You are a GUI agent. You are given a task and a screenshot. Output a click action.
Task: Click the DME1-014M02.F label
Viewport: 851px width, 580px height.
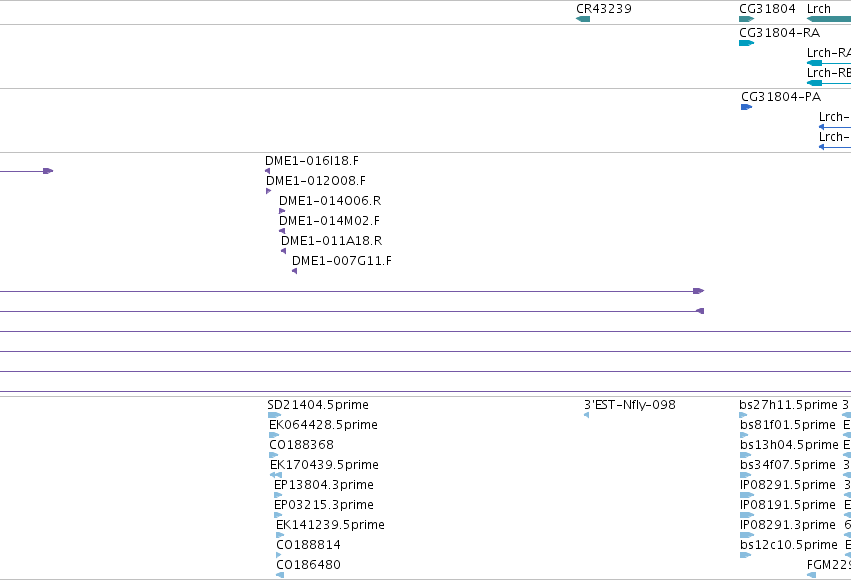329,221
